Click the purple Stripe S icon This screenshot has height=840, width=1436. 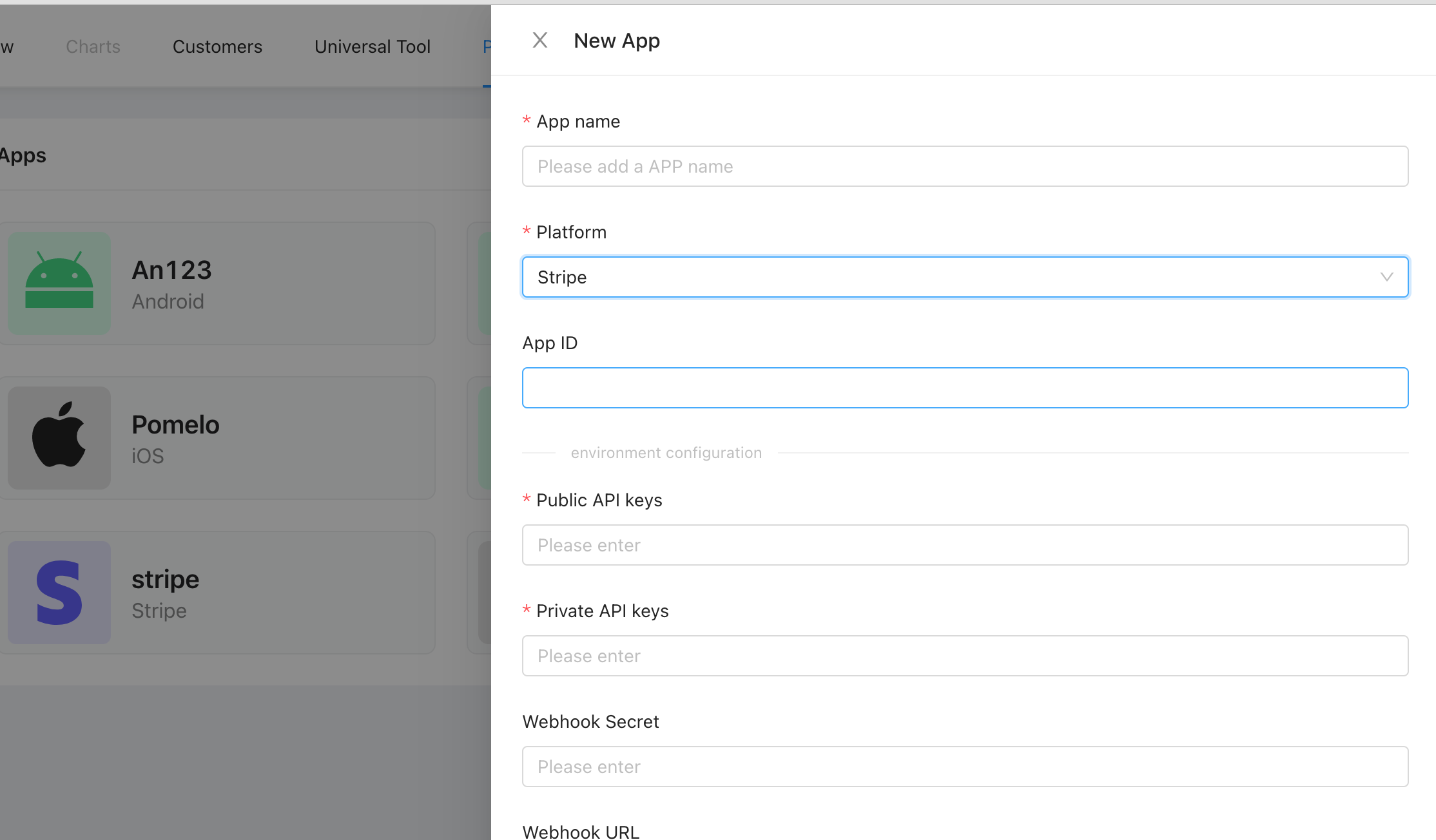point(59,592)
